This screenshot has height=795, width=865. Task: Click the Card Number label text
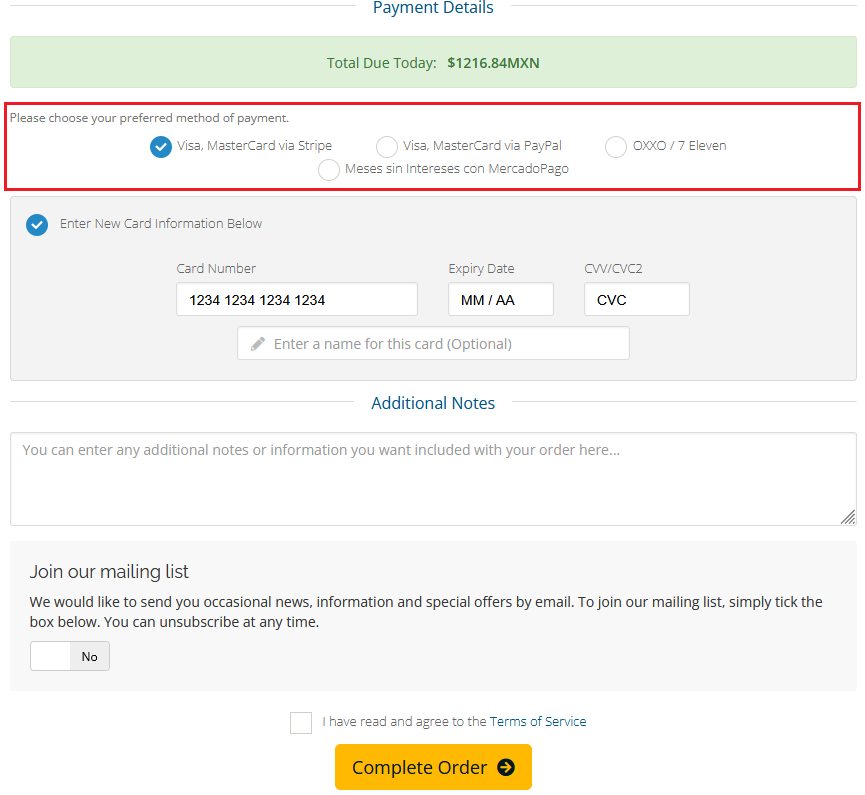tap(216, 268)
